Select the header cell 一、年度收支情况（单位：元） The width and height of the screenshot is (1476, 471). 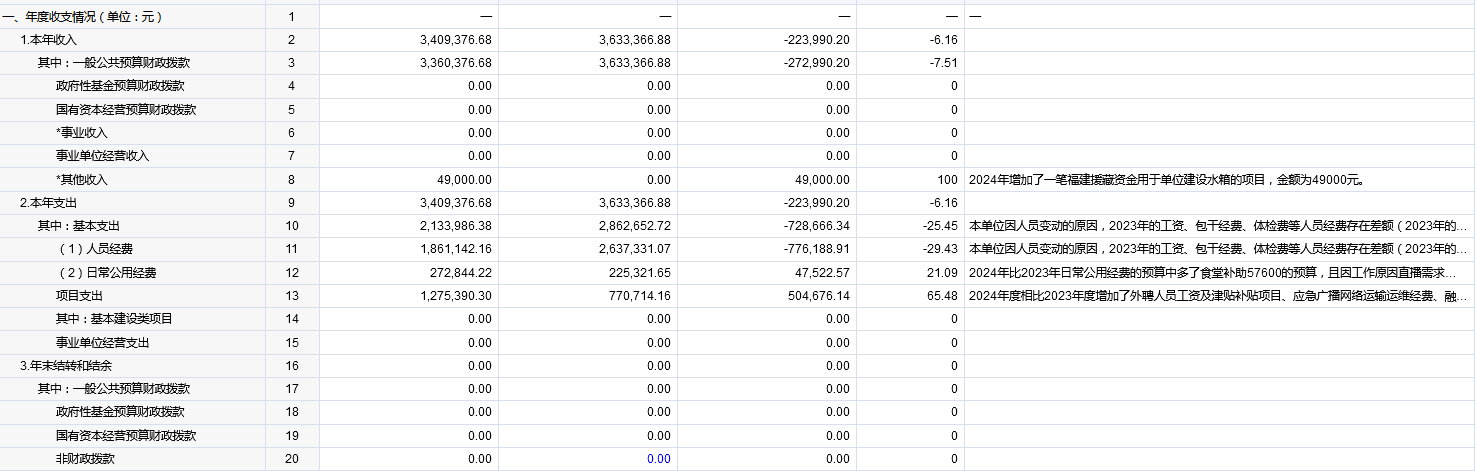83,17
